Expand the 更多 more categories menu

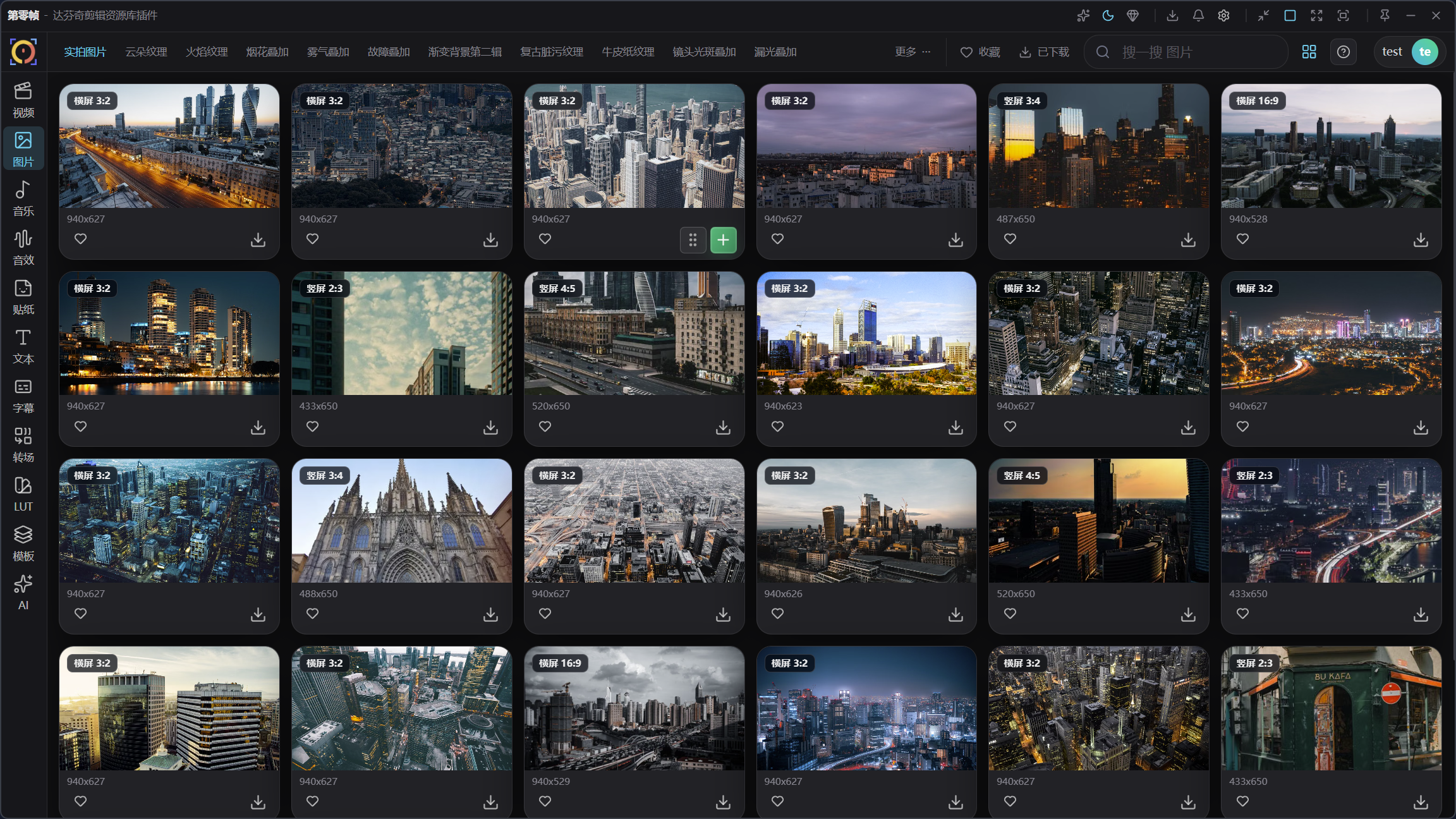point(913,52)
